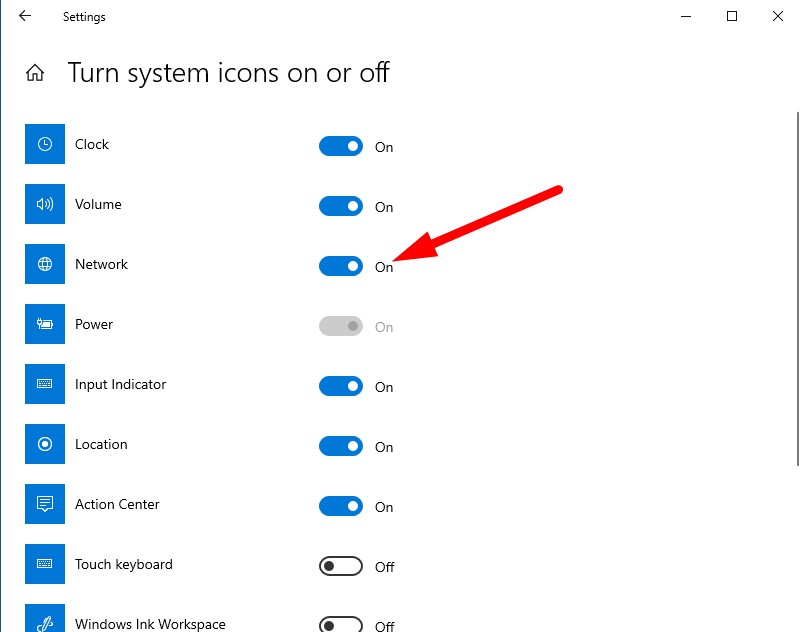Disable the Clock system icon
Viewport: 800px width, 632px height.
pyautogui.click(x=340, y=146)
